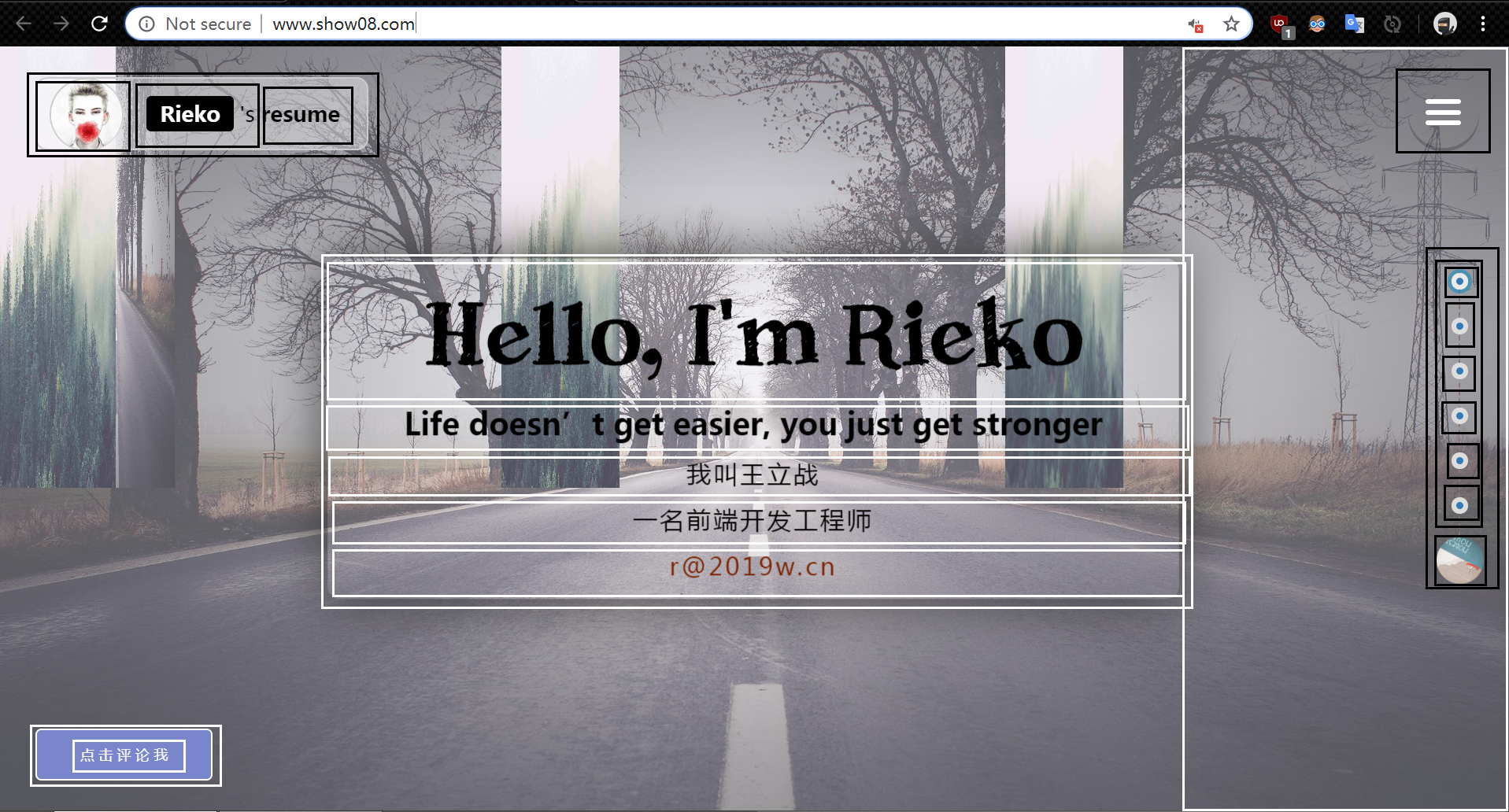The width and height of the screenshot is (1509, 812).
Task: Click the round image below navigation dots
Action: (1460, 561)
